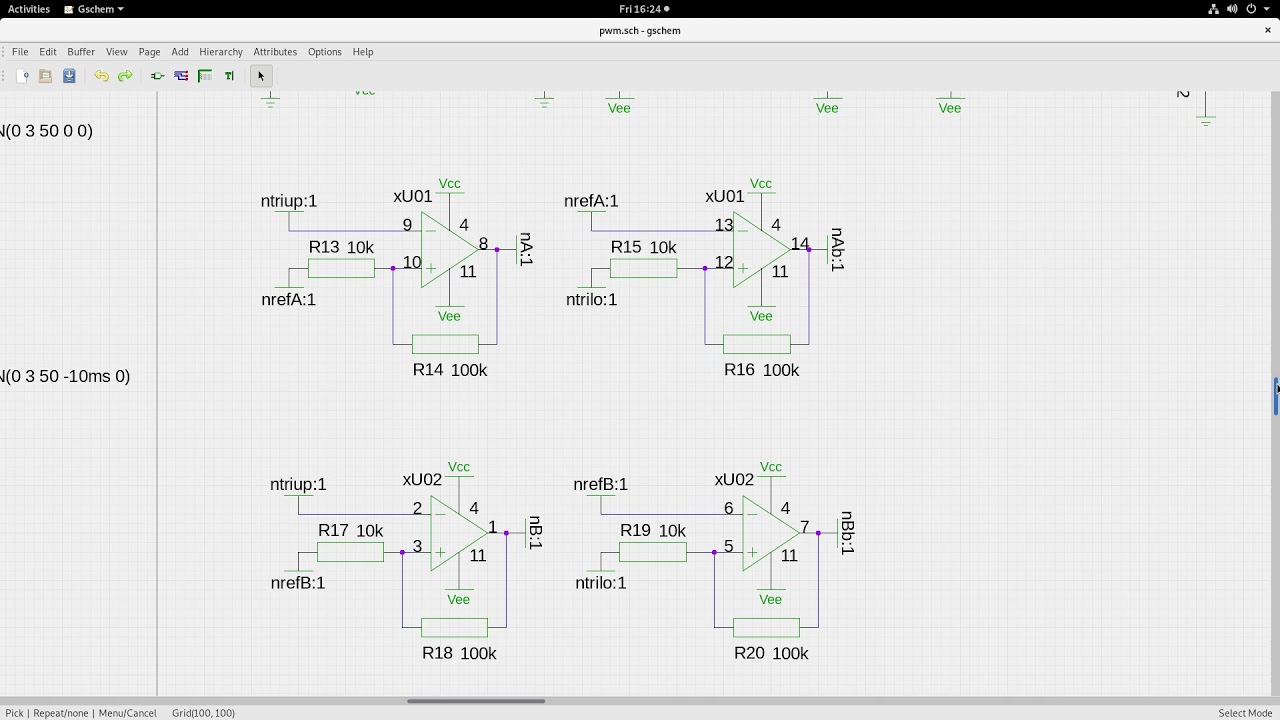Click the New file toolbar icon
Image resolution: width=1280 pixels, height=720 pixels.
22,76
